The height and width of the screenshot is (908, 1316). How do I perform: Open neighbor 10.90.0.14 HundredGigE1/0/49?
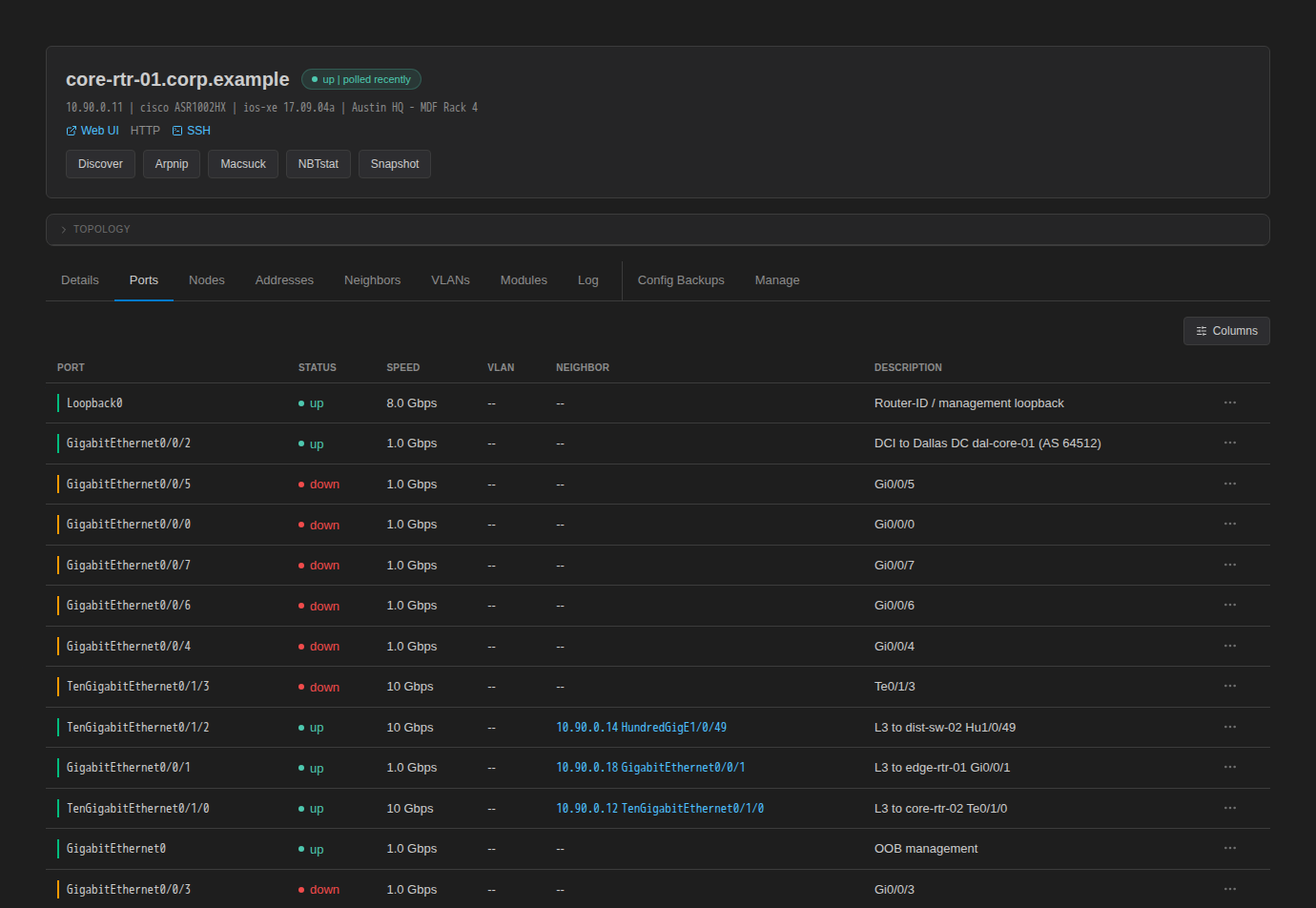(641, 727)
